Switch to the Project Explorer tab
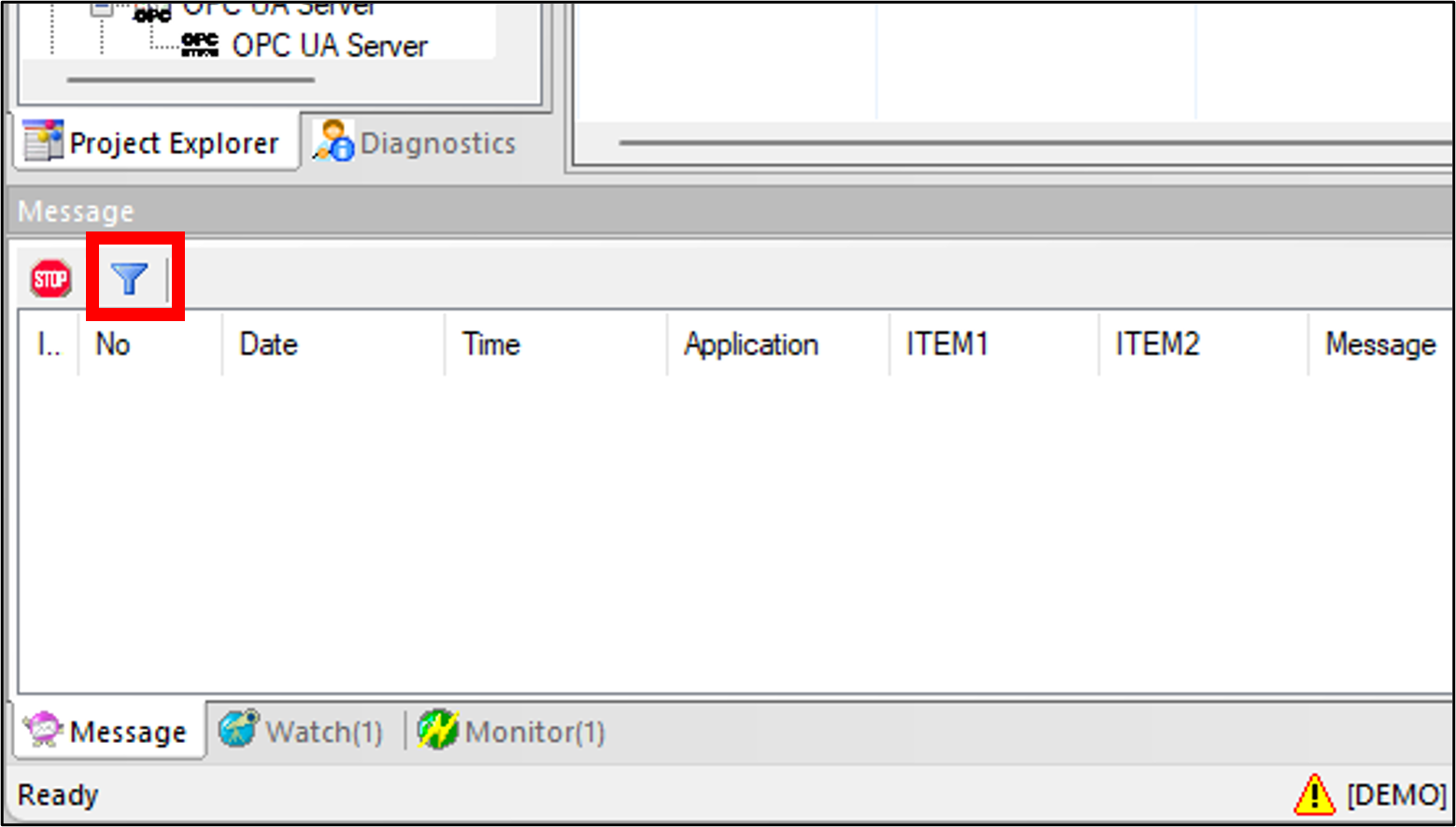The image size is (1456, 827). coord(153,143)
